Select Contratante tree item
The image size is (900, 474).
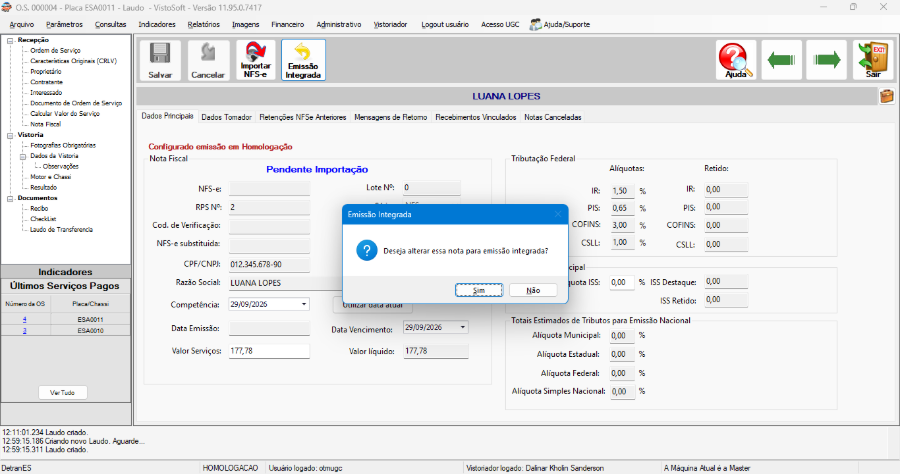pos(46,82)
